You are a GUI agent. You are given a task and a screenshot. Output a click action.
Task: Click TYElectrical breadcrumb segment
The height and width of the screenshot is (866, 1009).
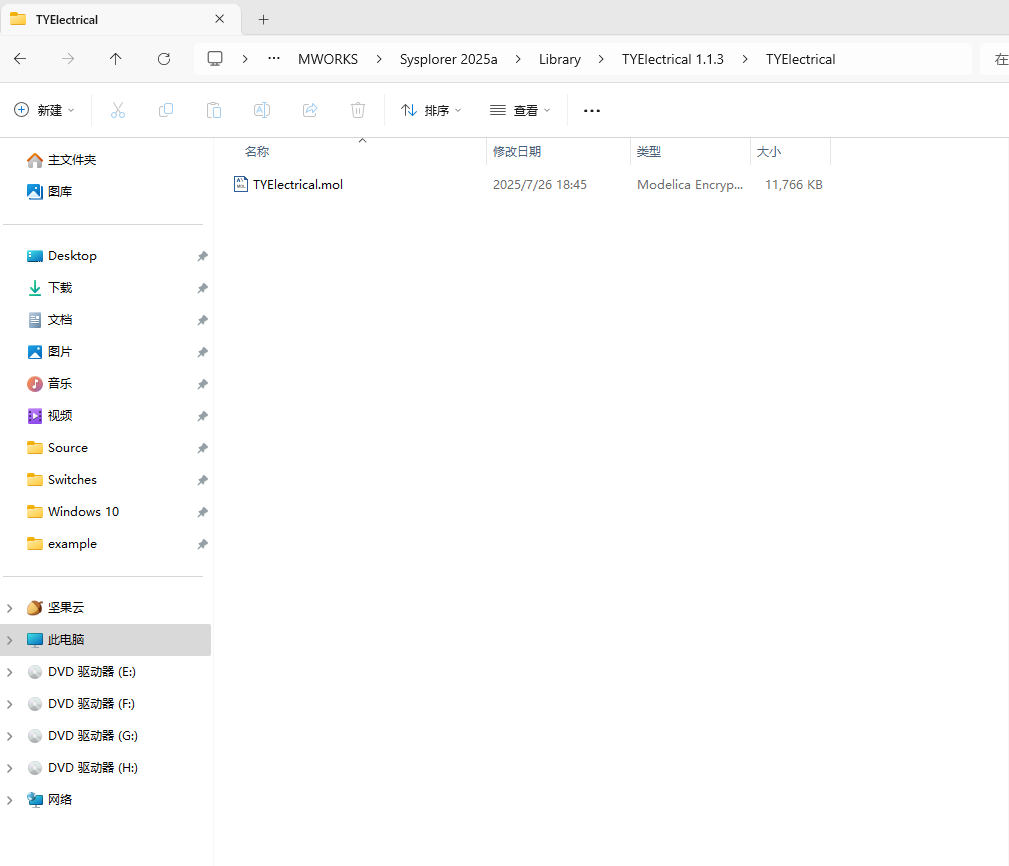point(801,59)
